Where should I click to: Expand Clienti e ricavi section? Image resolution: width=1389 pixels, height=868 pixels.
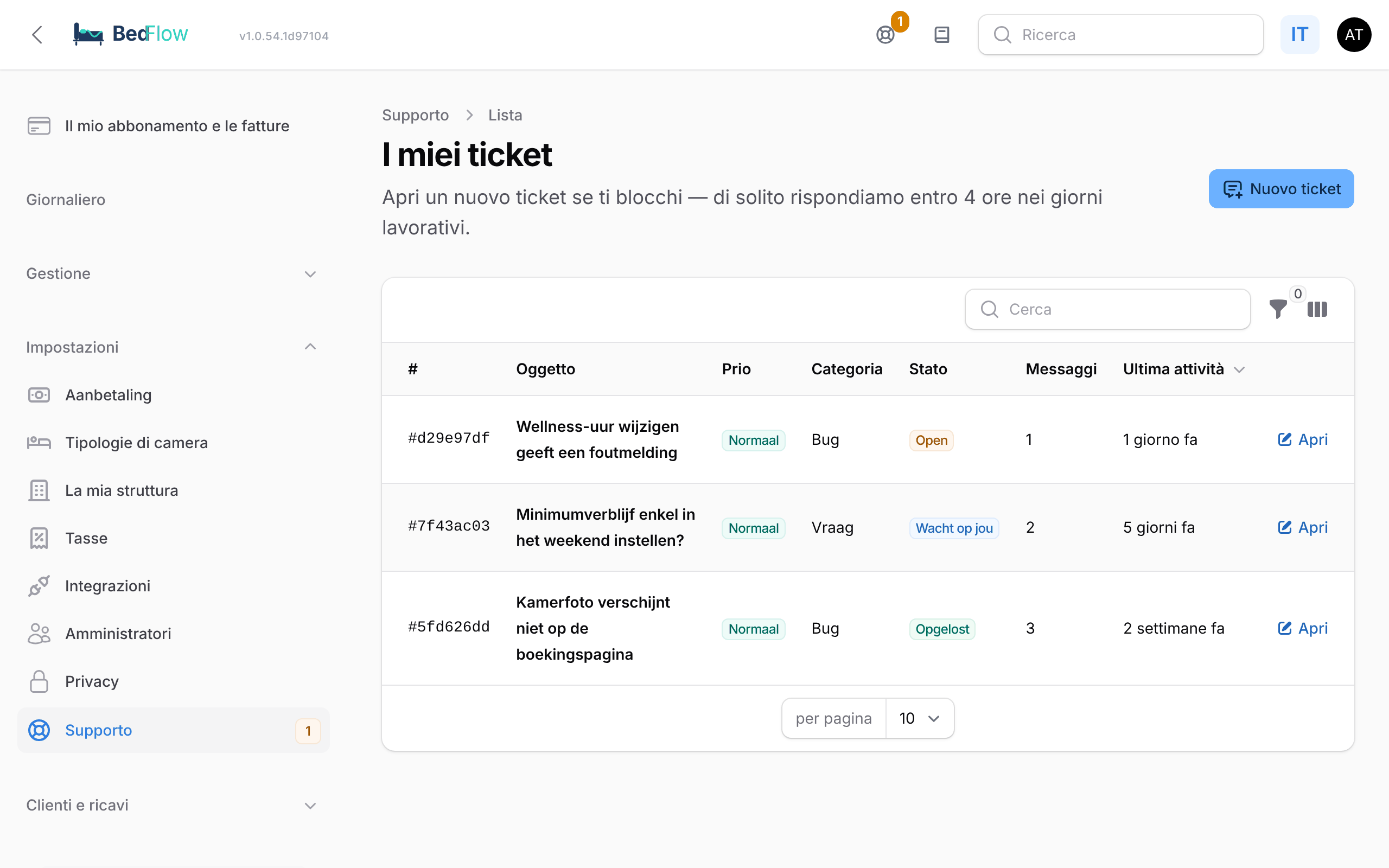point(172,806)
